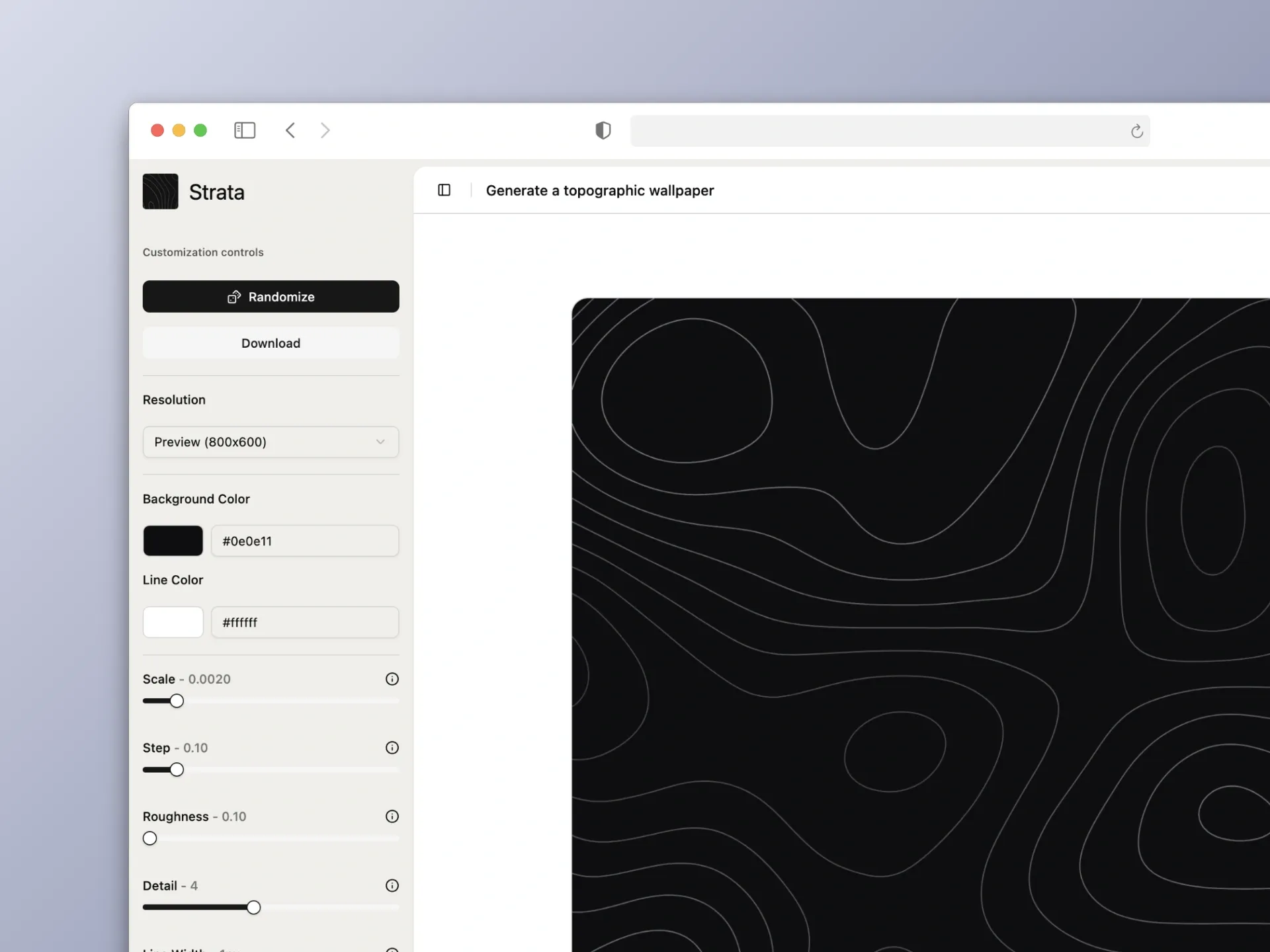The width and height of the screenshot is (1270, 952).
Task: Click the Download button
Action: pyautogui.click(x=271, y=343)
